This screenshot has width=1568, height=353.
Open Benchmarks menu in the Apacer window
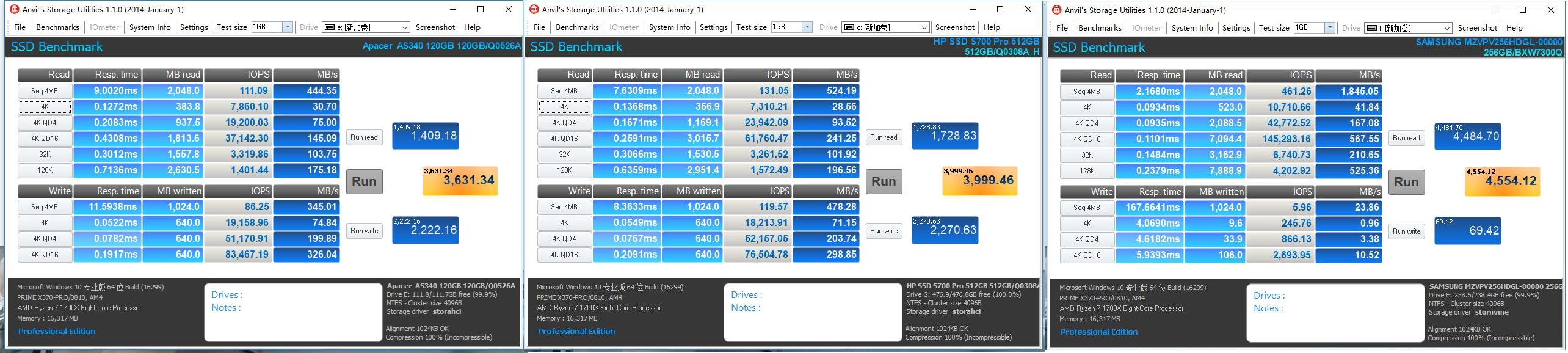(x=57, y=27)
